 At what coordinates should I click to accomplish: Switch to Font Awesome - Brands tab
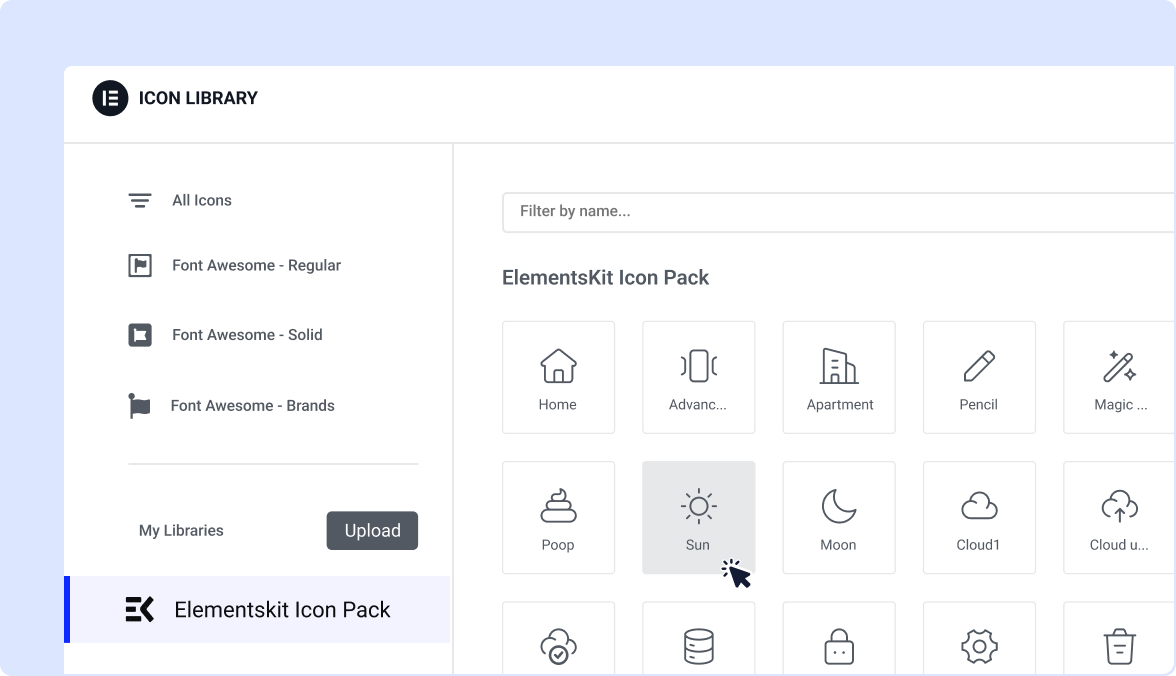click(231, 406)
